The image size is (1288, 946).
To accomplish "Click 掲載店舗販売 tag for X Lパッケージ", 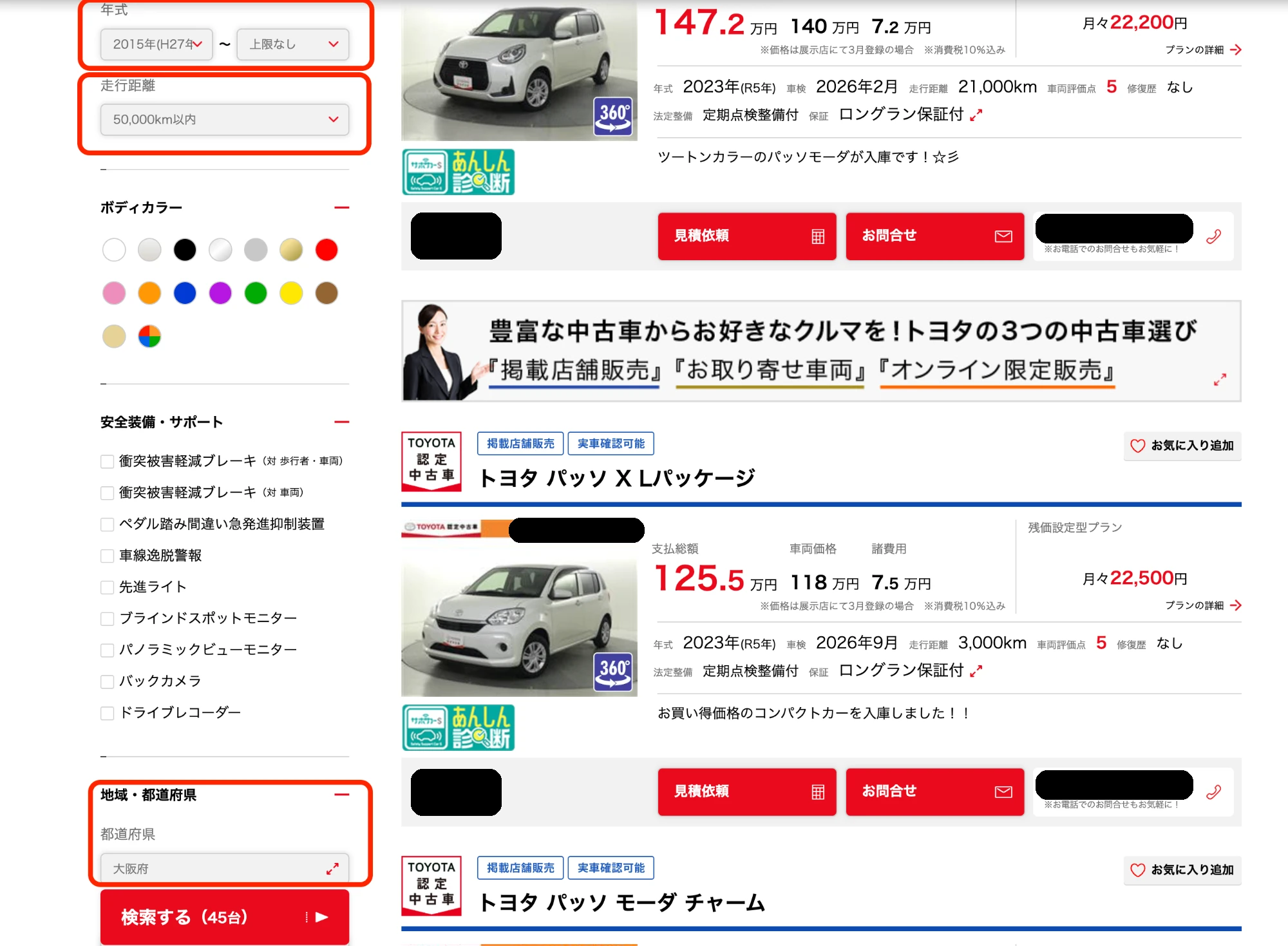I will [x=520, y=444].
